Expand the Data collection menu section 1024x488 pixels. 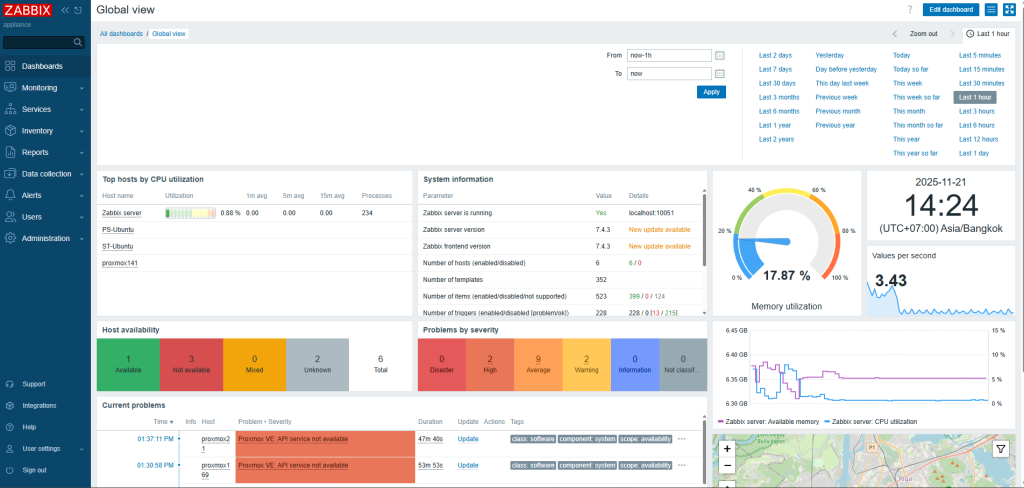pos(44,174)
